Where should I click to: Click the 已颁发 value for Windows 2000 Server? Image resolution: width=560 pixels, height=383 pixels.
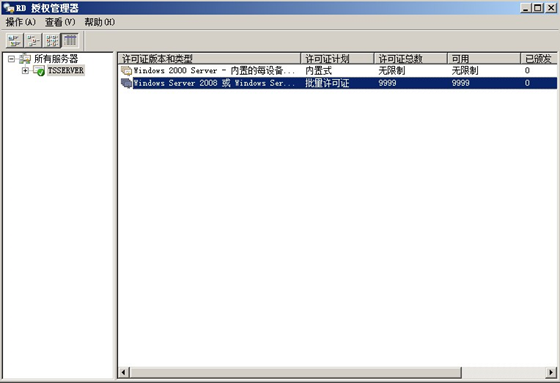coord(527,70)
